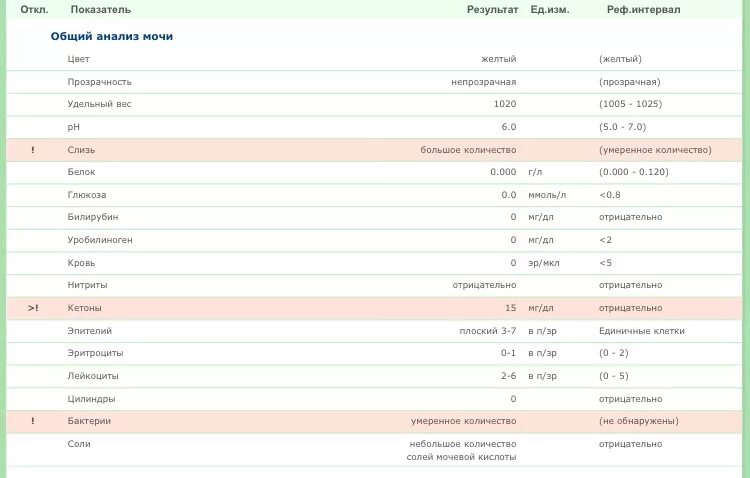Select the 'Эпителий' row label
The width and height of the screenshot is (750, 478).
click(x=89, y=331)
